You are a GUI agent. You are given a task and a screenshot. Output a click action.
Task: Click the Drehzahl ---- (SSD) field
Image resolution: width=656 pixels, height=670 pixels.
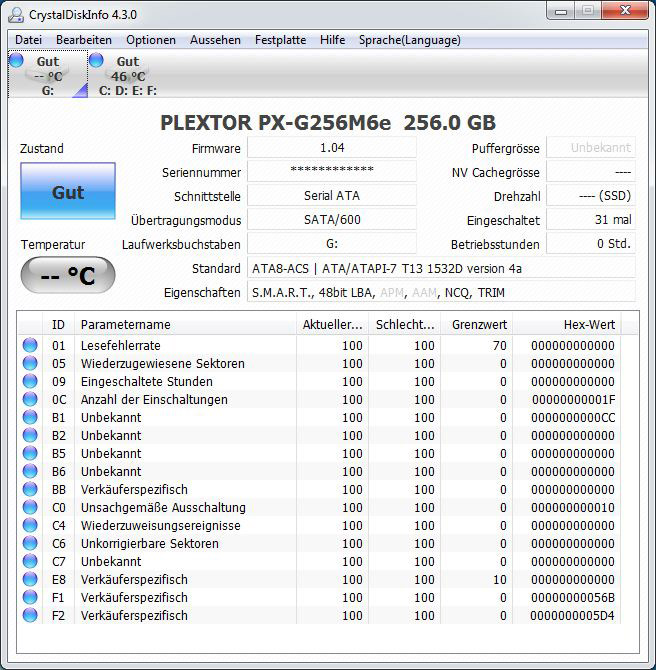click(x=591, y=196)
